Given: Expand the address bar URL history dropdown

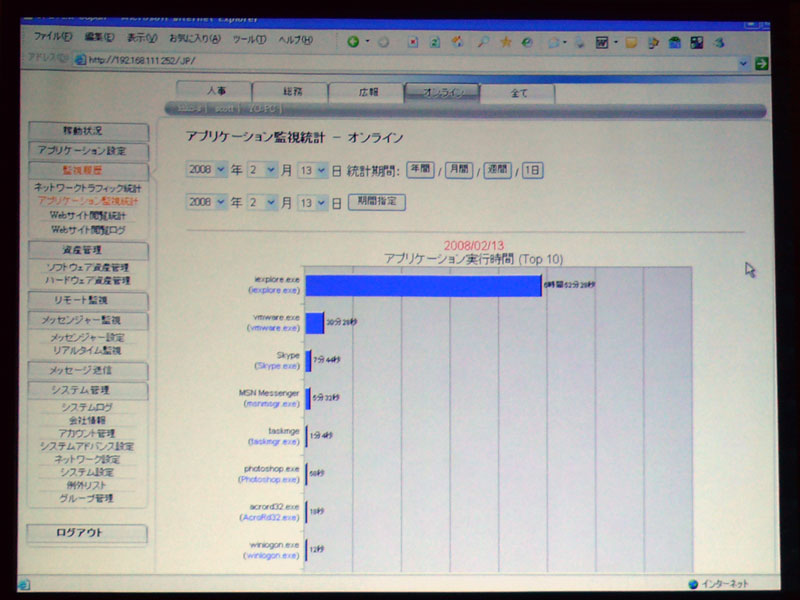Looking at the screenshot, I should click(743, 62).
